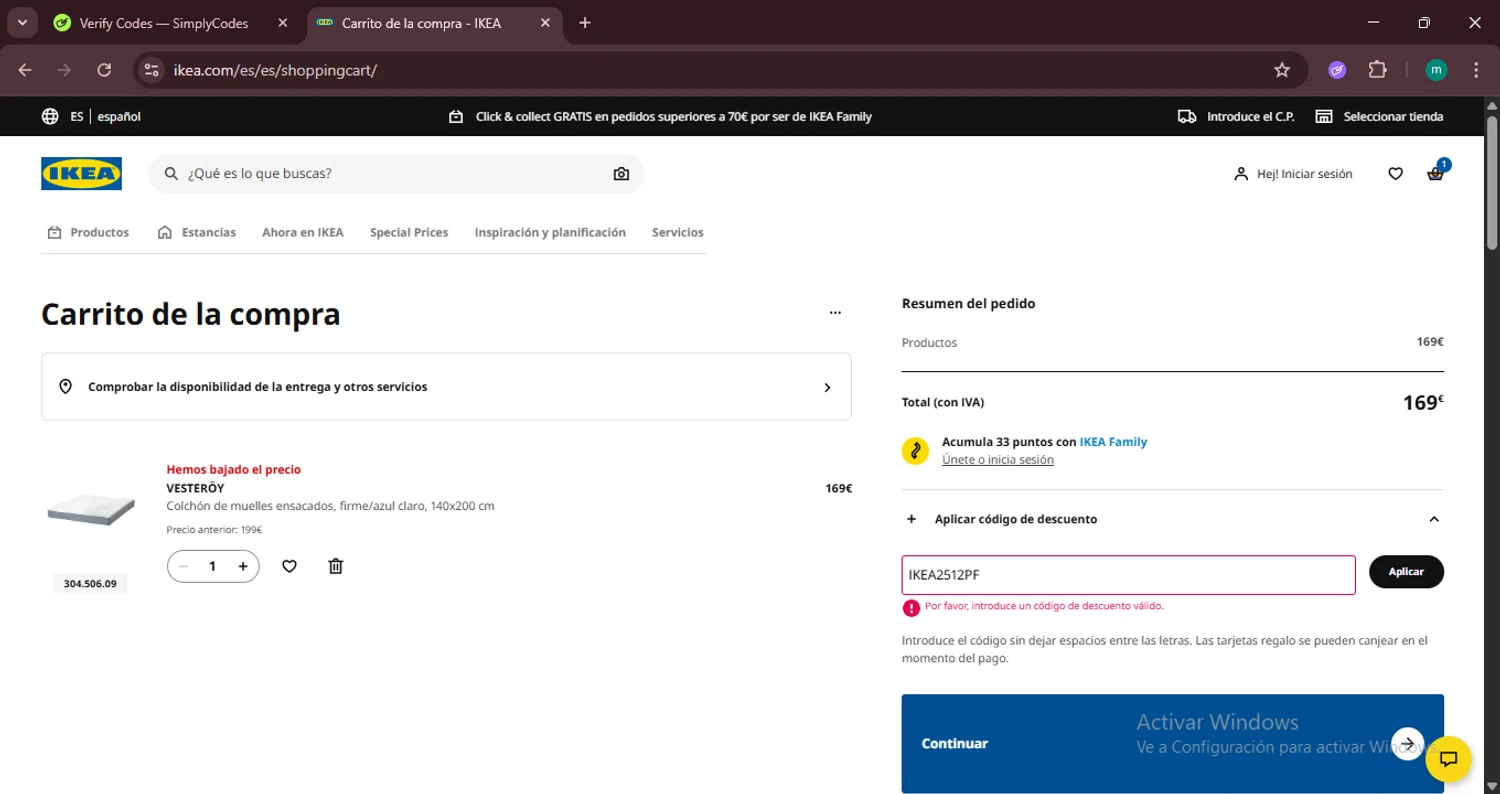Collapse the discount code section chevron
The width and height of the screenshot is (1500, 794).
pyautogui.click(x=1434, y=519)
